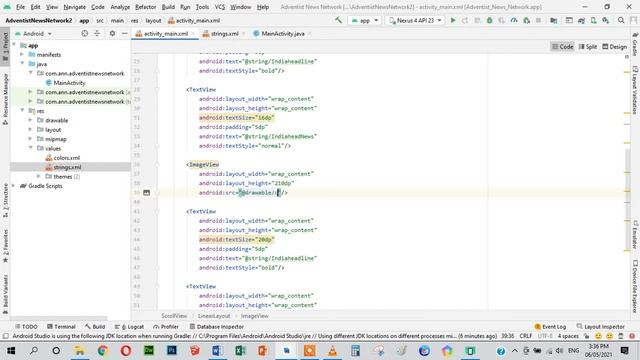Click Sync Project with Gradle Files icon
The width and height of the screenshot is (640, 360).
coord(581,20)
